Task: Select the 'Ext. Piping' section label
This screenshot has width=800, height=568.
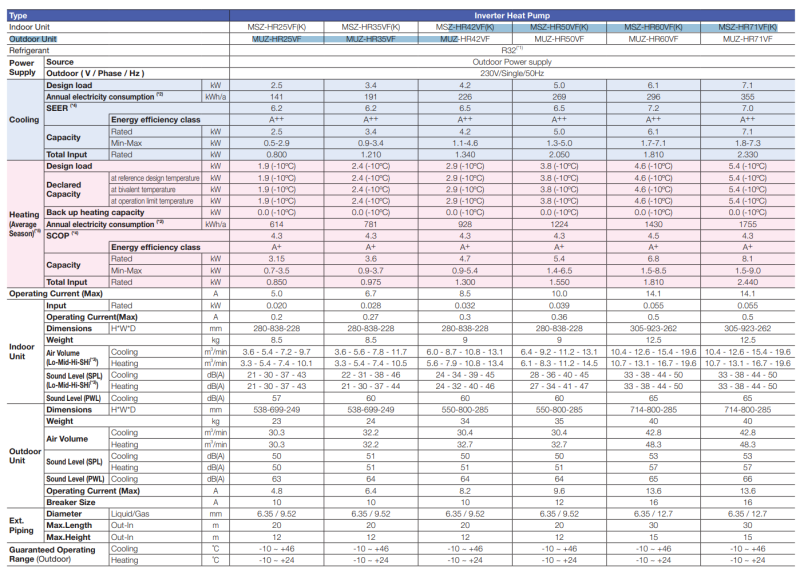Action: [21, 526]
